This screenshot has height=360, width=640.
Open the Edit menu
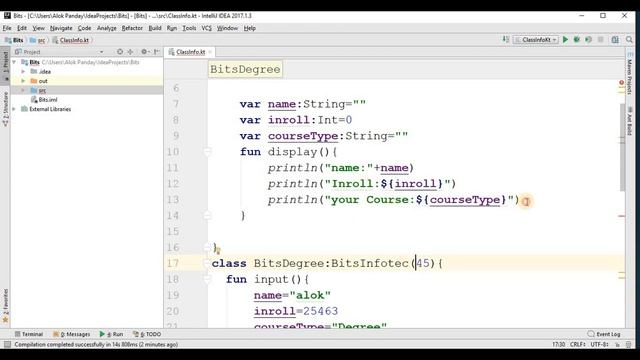22,28
